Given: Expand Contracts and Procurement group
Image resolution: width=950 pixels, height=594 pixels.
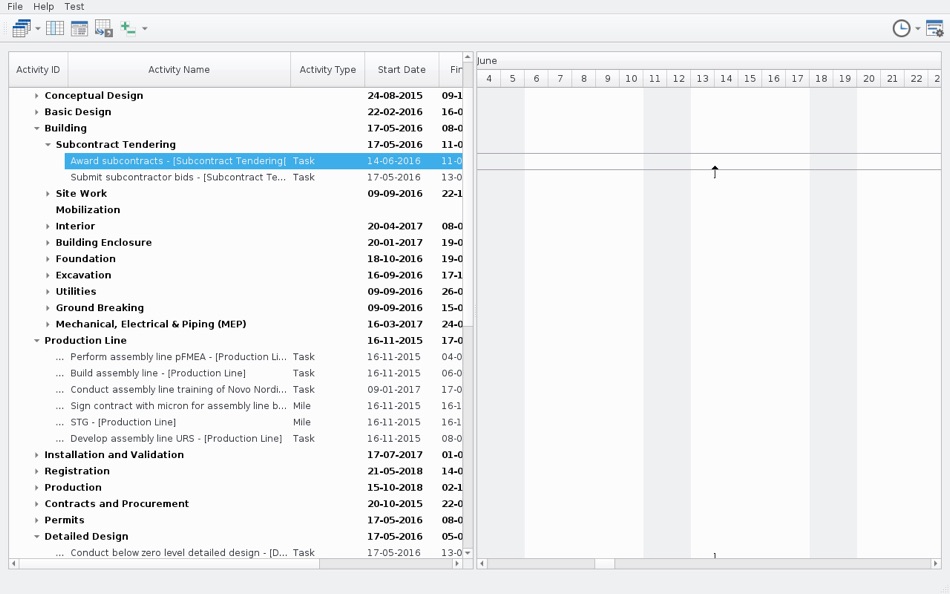Looking at the screenshot, I should click(x=36, y=504).
